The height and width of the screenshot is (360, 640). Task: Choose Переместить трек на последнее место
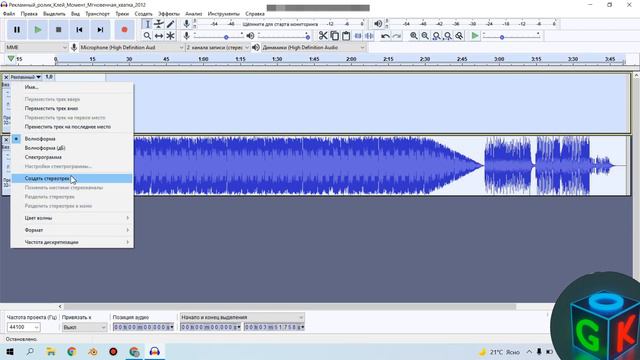[72, 127]
